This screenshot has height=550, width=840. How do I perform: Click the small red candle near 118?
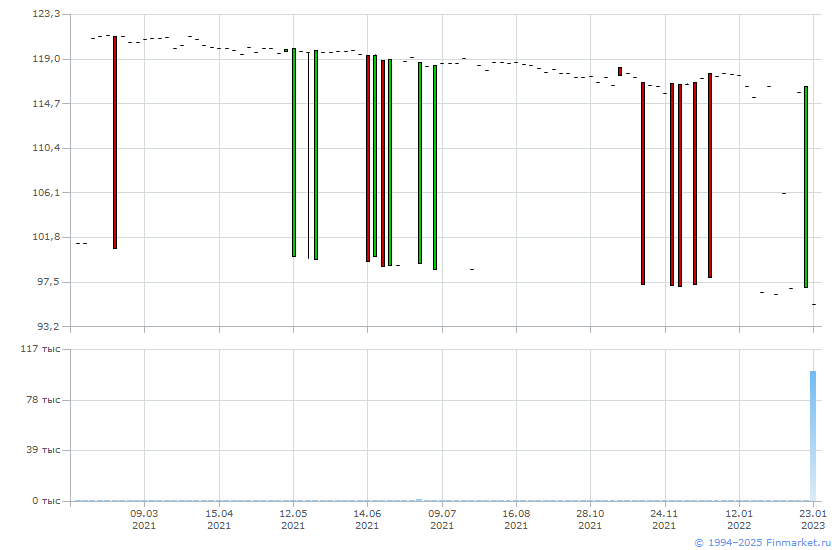620,71
